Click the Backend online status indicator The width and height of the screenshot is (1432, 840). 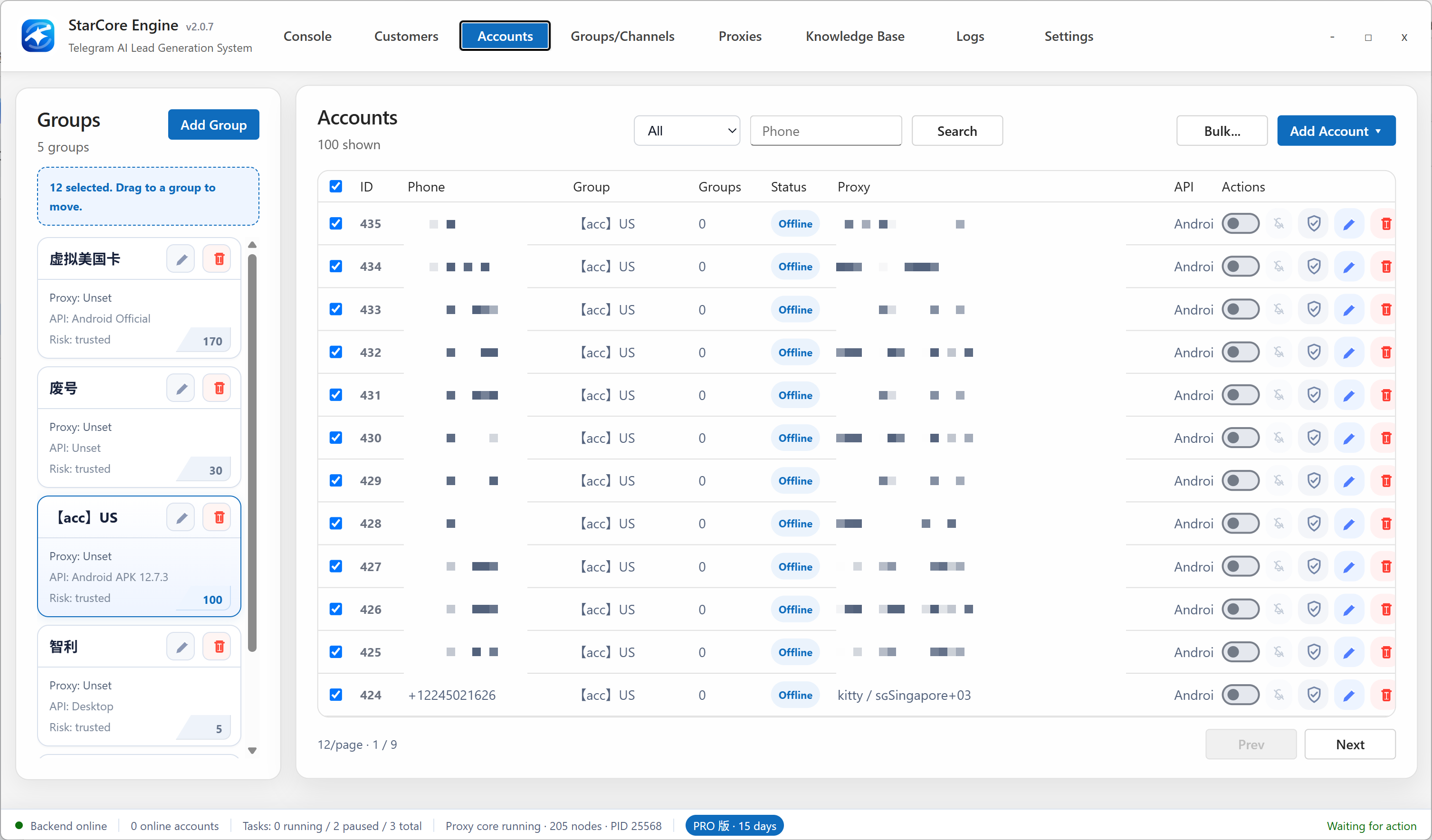click(61, 825)
